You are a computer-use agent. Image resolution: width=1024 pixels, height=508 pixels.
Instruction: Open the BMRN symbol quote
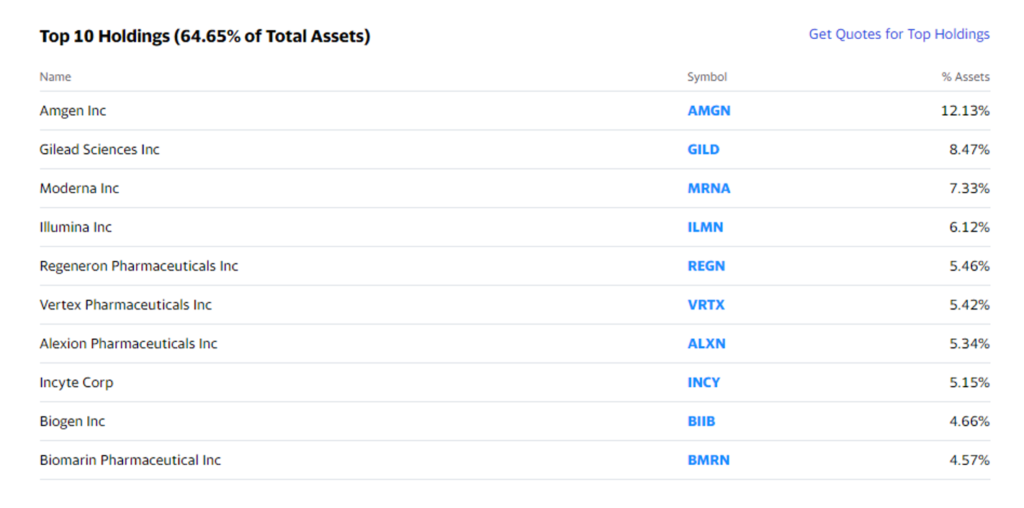click(709, 460)
